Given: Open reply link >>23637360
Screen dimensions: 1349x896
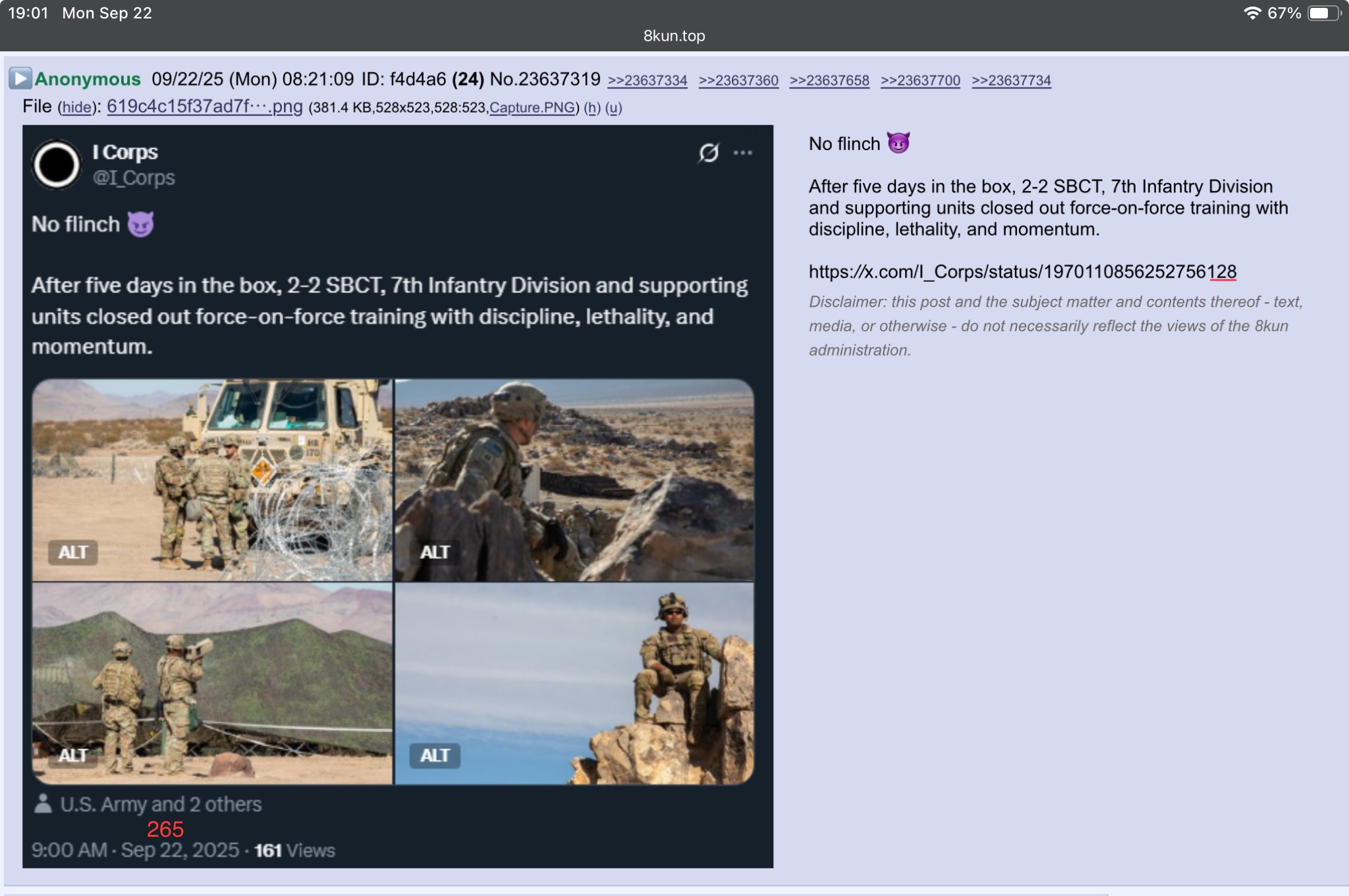Looking at the screenshot, I should tap(738, 80).
